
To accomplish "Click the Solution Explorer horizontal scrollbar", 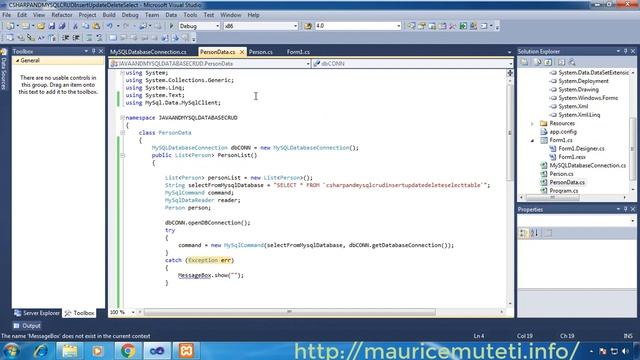I will [553, 198].
